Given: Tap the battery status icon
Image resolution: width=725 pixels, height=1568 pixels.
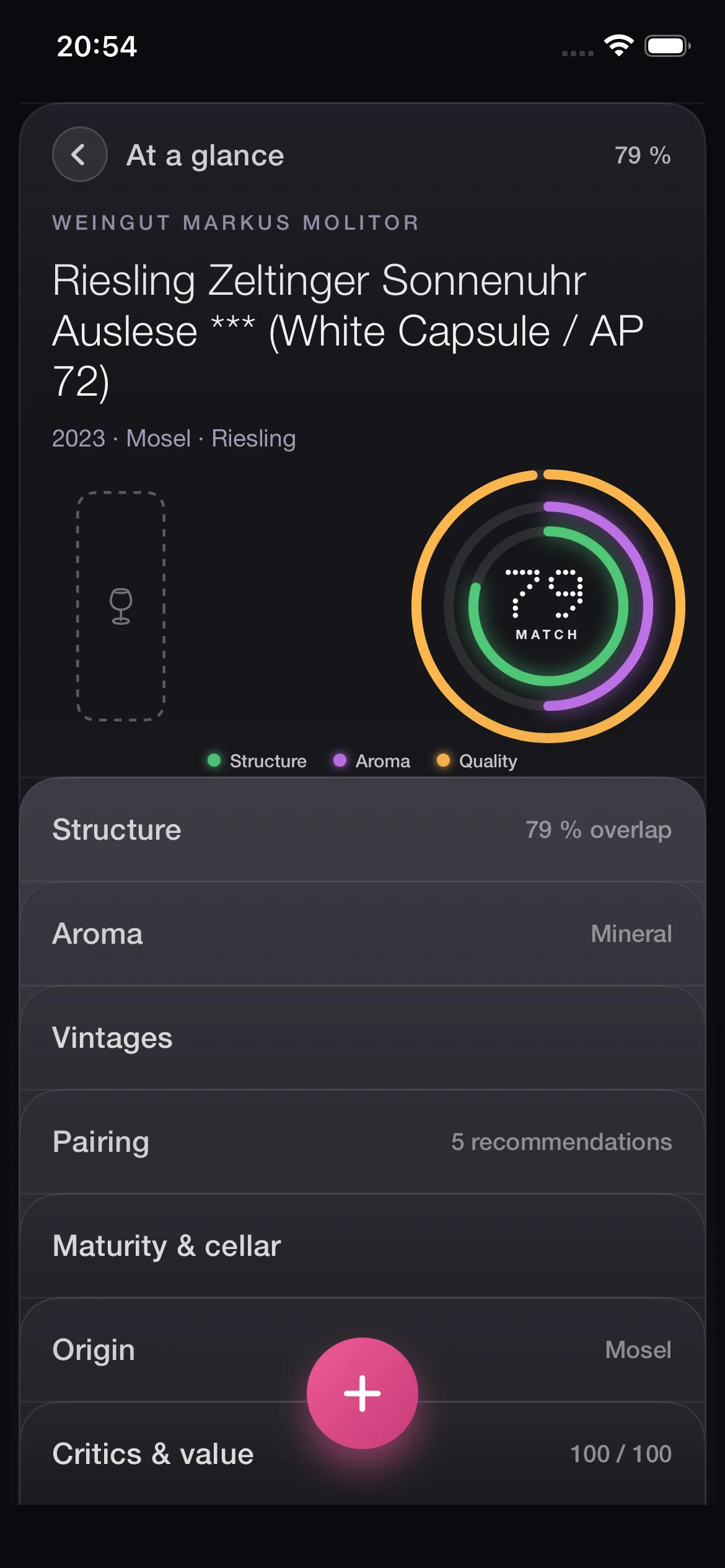Looking at the screenshot, I should coord(667,46).
